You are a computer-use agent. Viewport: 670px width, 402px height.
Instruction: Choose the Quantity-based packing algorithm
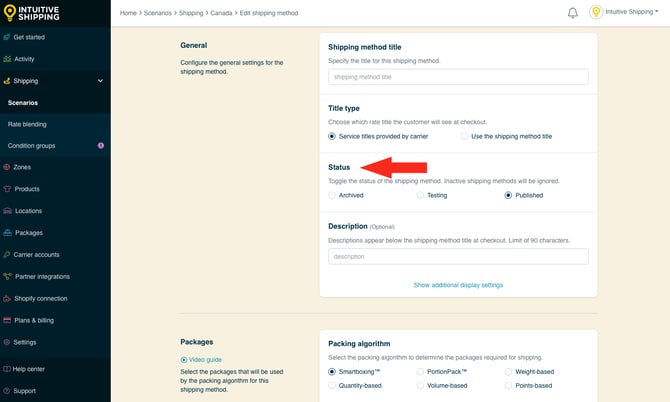332,385
